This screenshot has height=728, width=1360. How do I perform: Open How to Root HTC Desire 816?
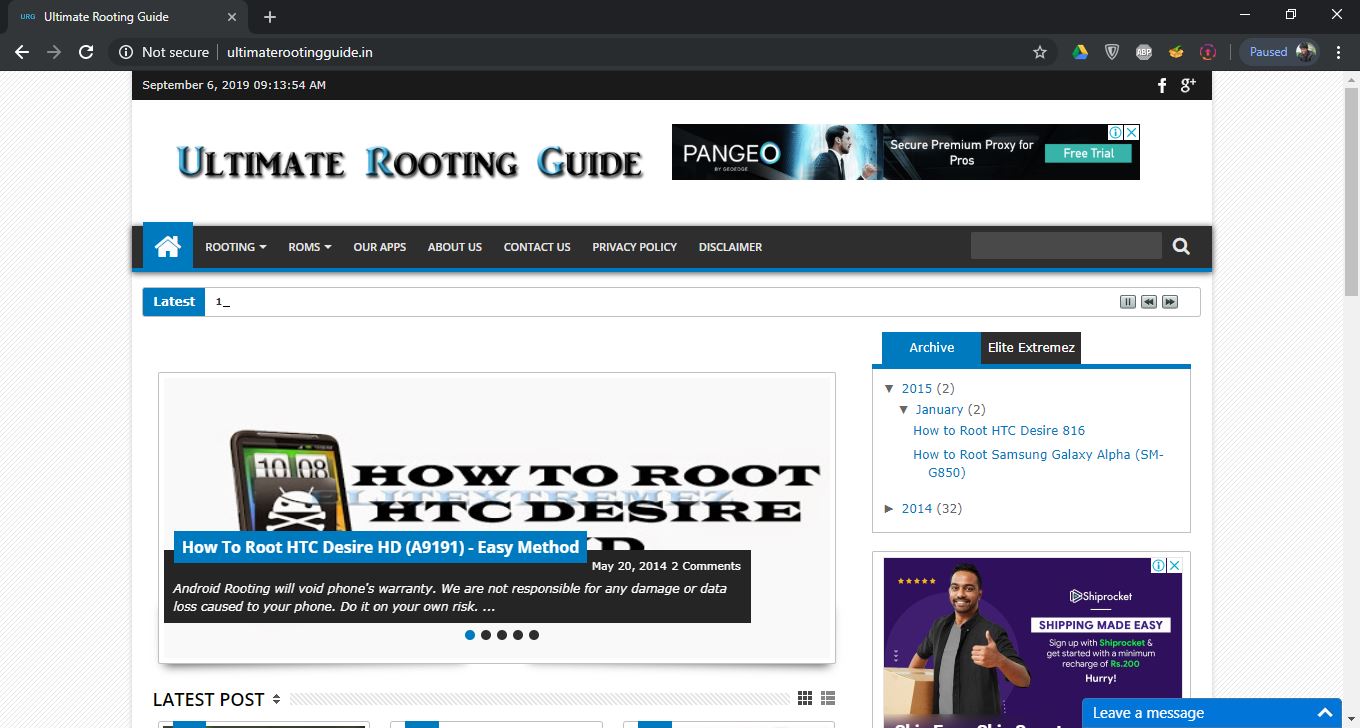point(999,431)
